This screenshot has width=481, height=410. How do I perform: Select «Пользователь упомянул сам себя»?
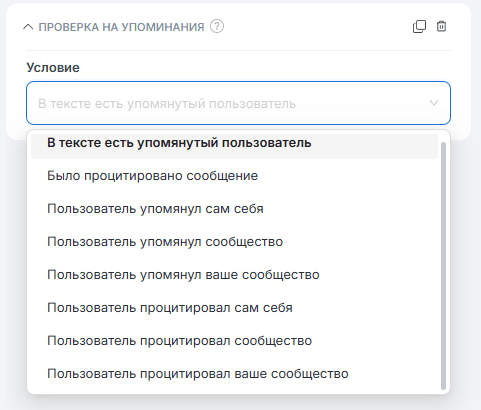[x=234, y=209]
